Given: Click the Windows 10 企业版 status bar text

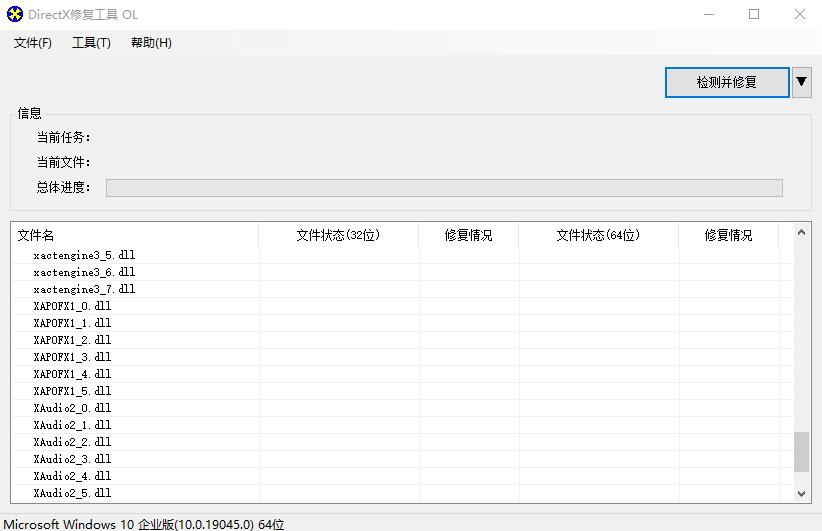Looking at the screenshot, I should pos(144,524).
